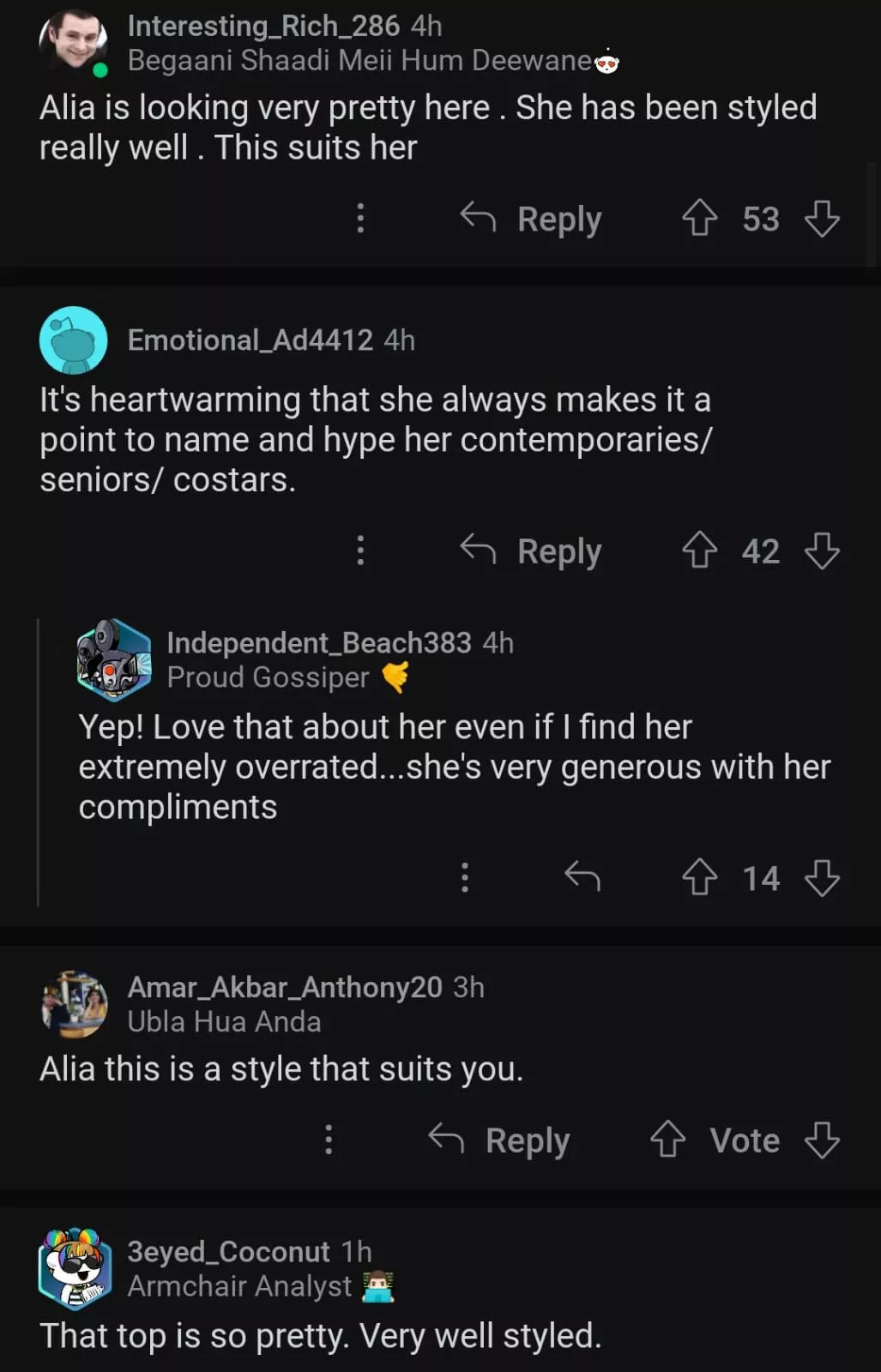
Task: Upvote Interesting_Rich_286's comment
Action: (x=699, y=218)
